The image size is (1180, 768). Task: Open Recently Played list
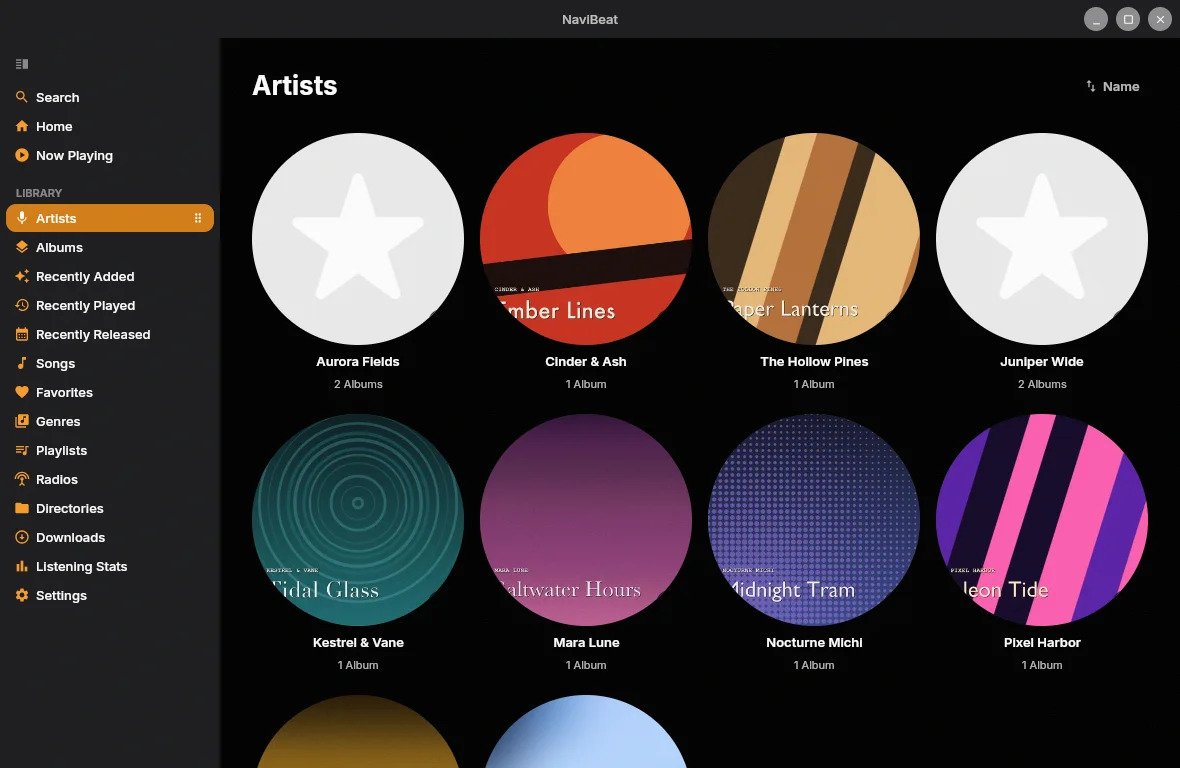coord(110,305)
